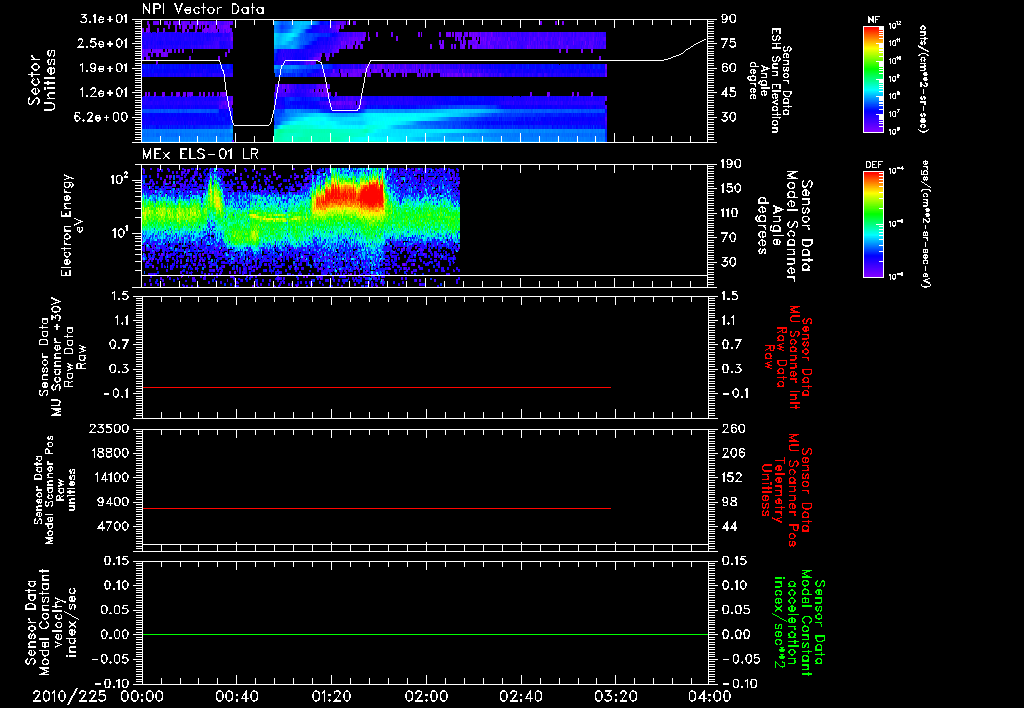Screen dimensions: 1024x708
Task: Click the 44 telemetry tick label
Action: tap(729, 527)
